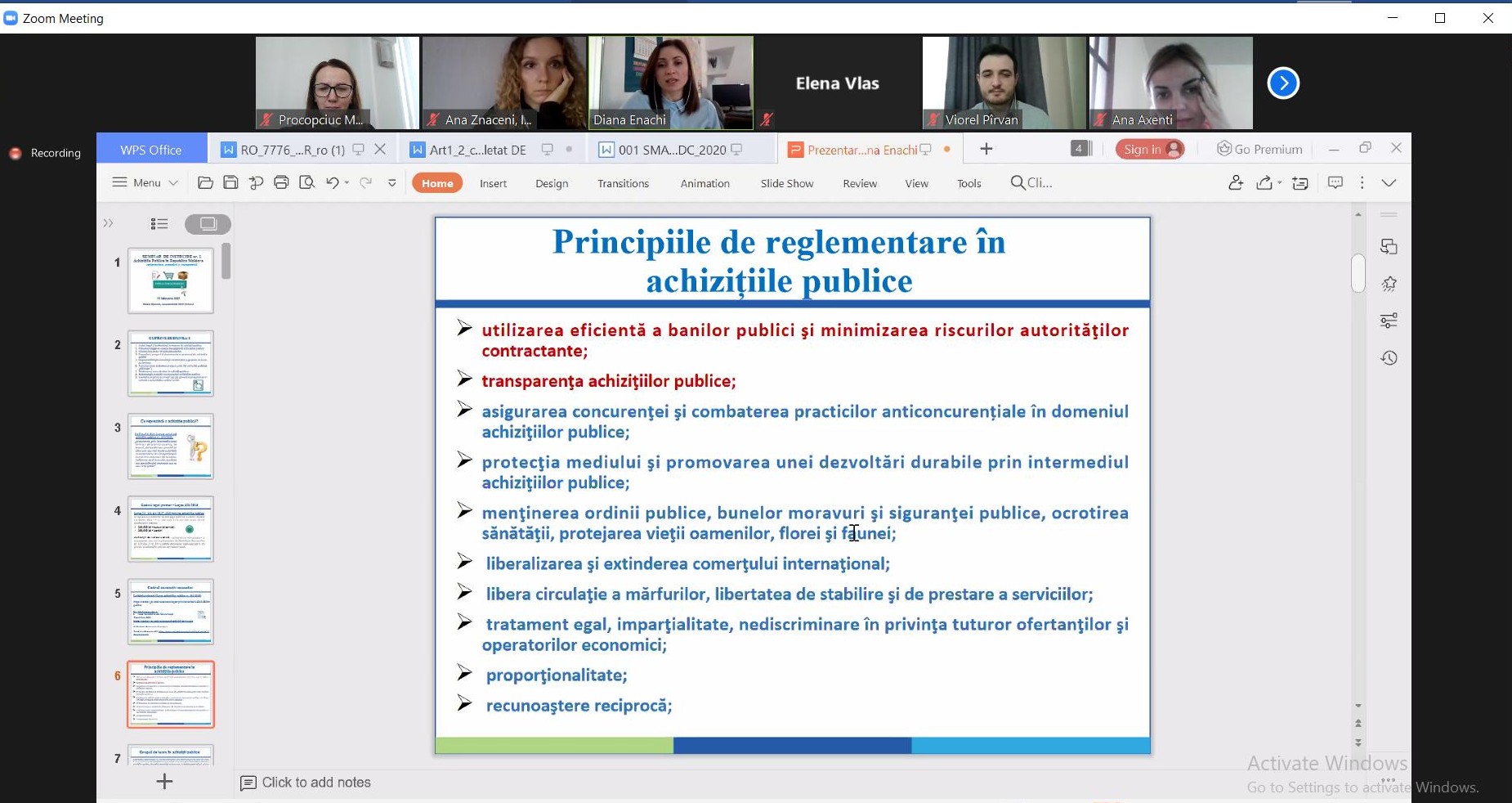Open the Design ribbon tab
Viewport: 1512px width, 803px height.
(552, 183)
